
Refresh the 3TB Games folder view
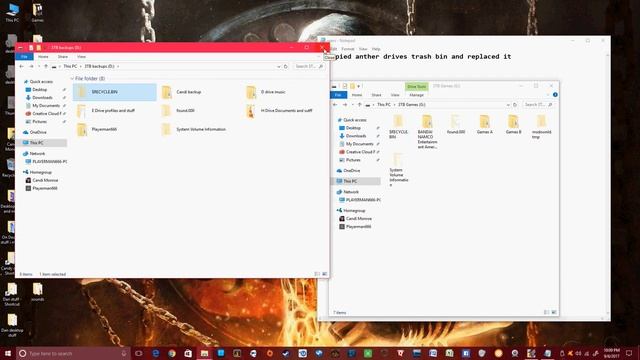pyautogui.click(x=515, y=105)
